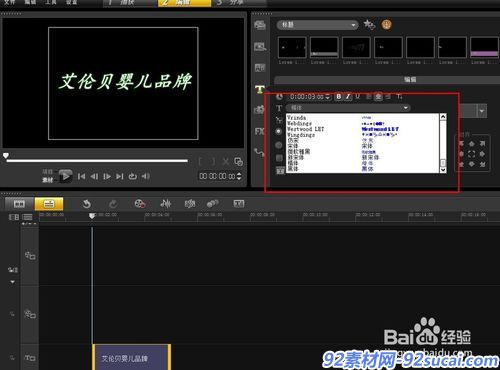Open the Instant Project library icon

[x=260, y=46]
